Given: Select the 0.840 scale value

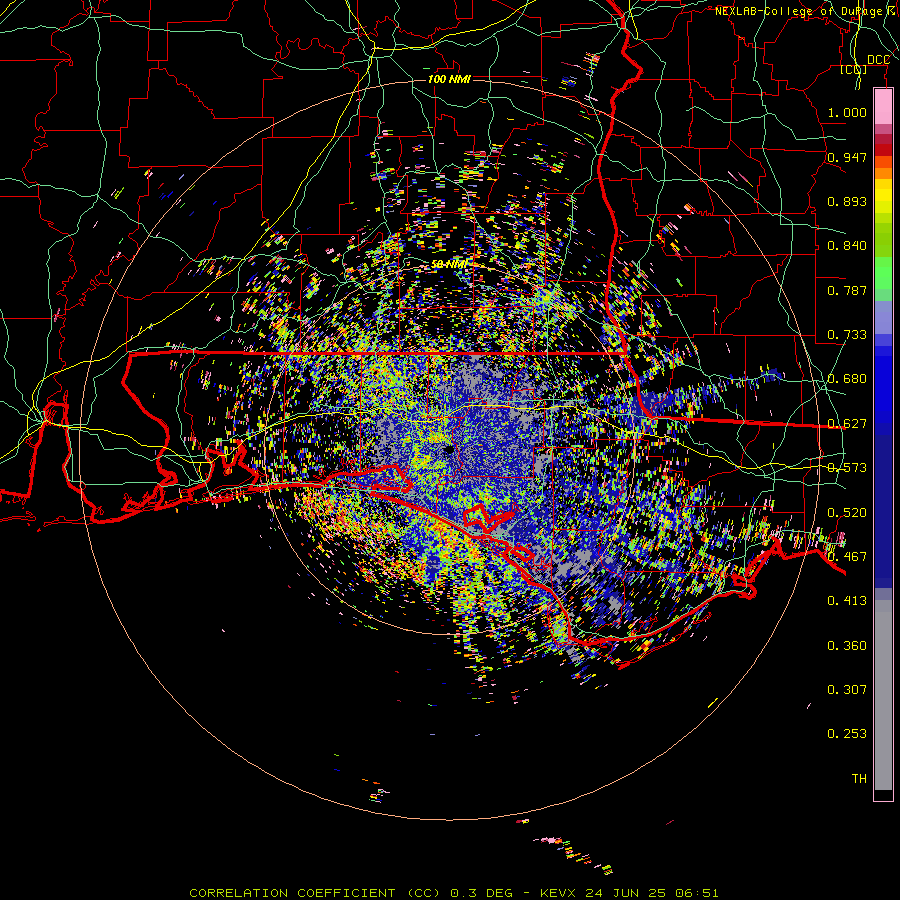Looking at the screenshot, I should click(x=847, y=246).
